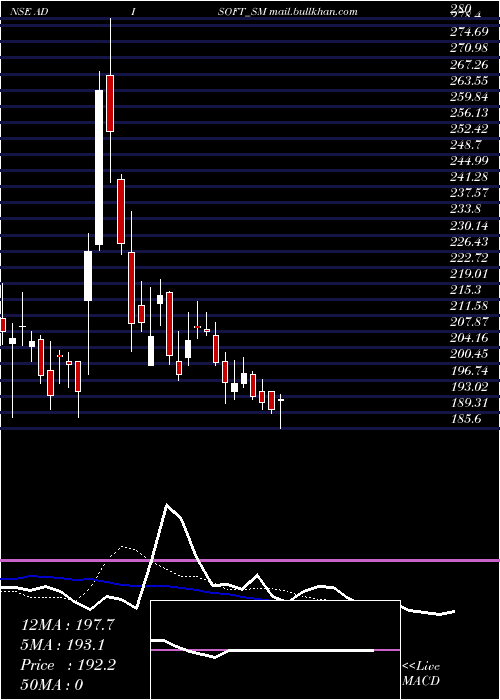Click the 185.6 price axis label
This screenshot has width=500, height=700.
[465, 419]
